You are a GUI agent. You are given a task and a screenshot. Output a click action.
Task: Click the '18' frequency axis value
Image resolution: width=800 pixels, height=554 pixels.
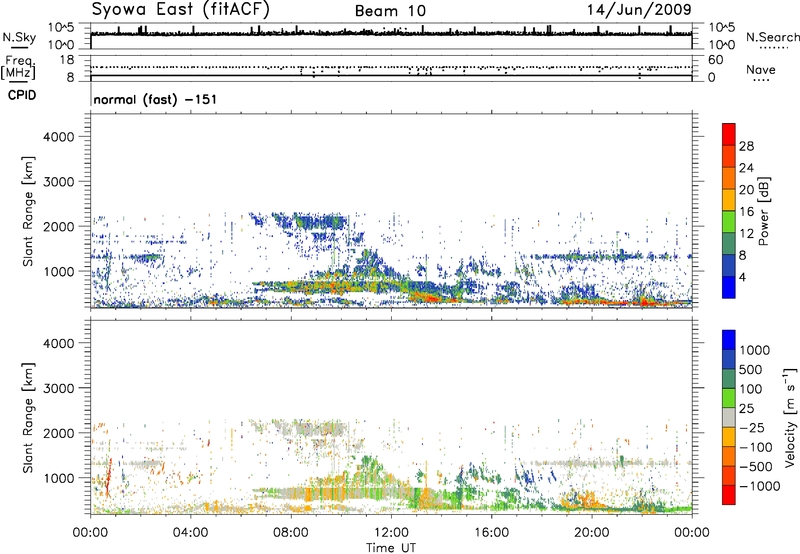pyautogui.click(x=66, y=60)
